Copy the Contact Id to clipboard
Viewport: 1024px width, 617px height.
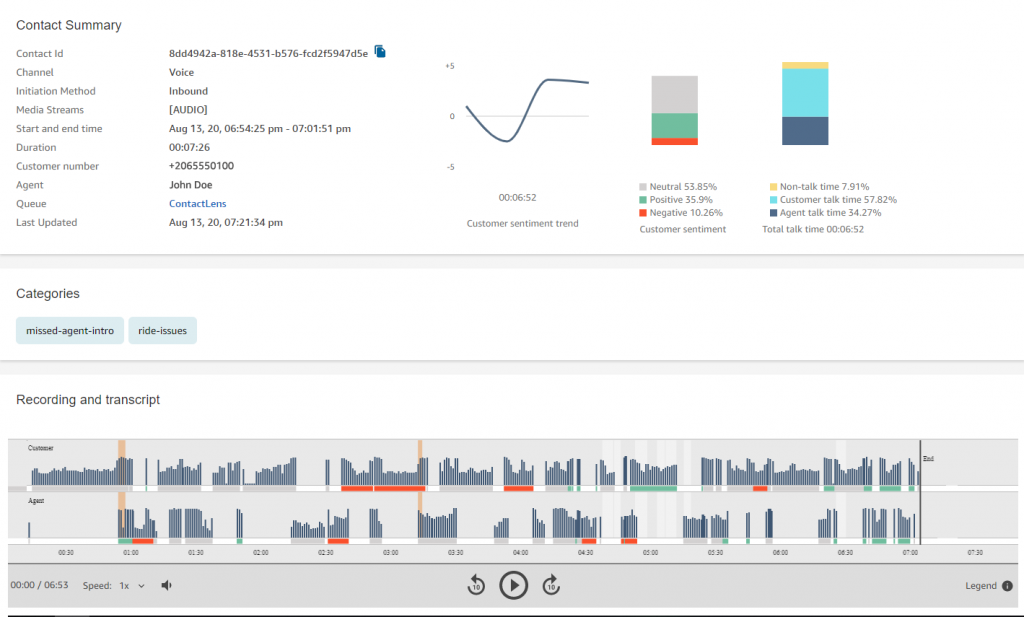[380, 51]
